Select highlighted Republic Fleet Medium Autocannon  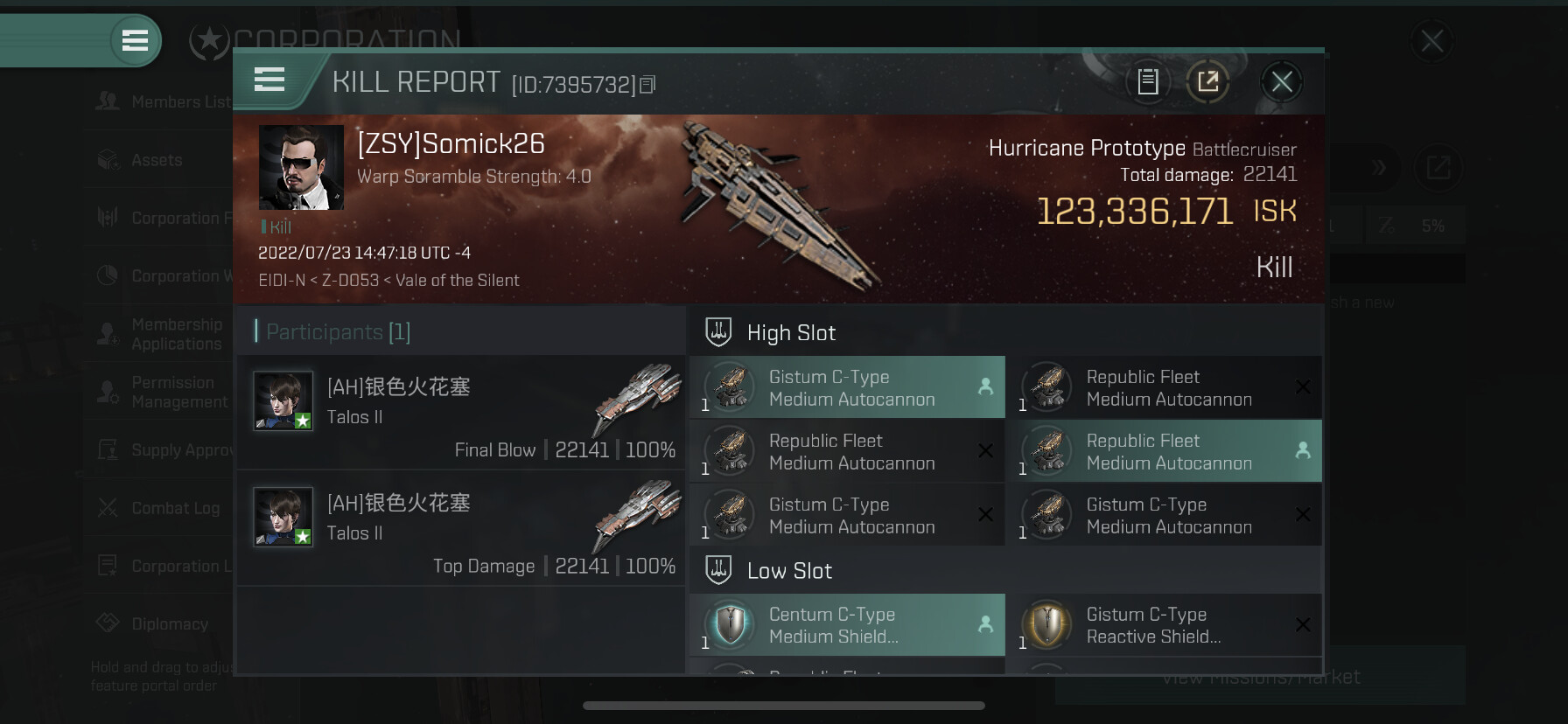point(1164,451)
